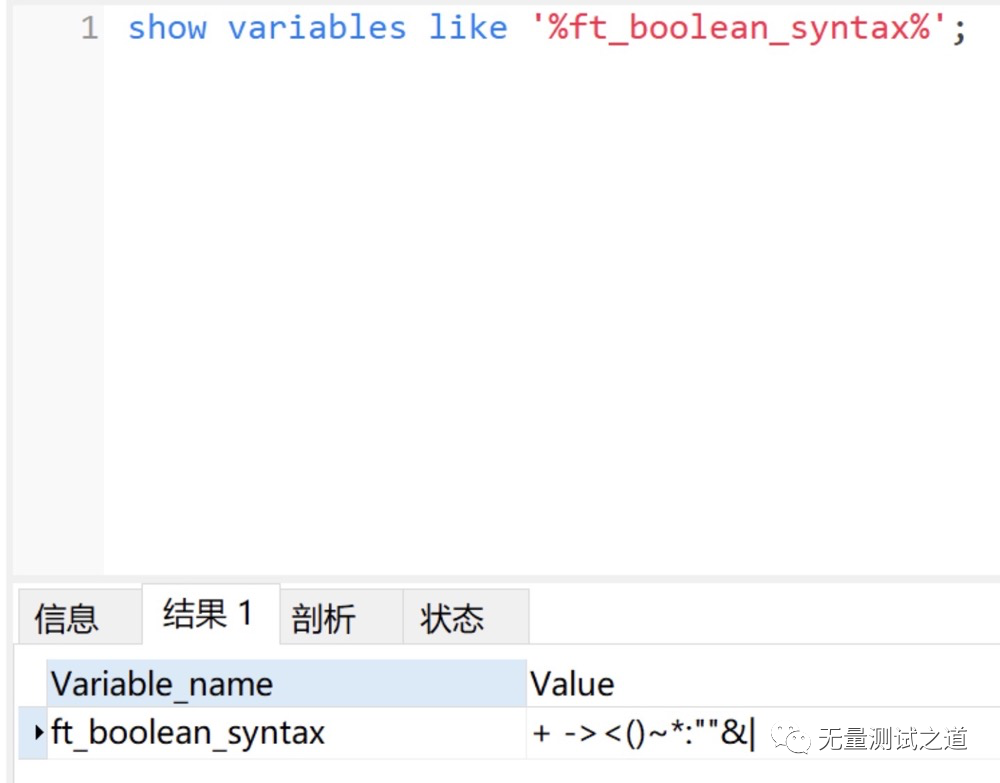This screenshot has height=783, width=1000.
Task: Click the semicolon ending the SQL statement
Action: tap(959, 30)
